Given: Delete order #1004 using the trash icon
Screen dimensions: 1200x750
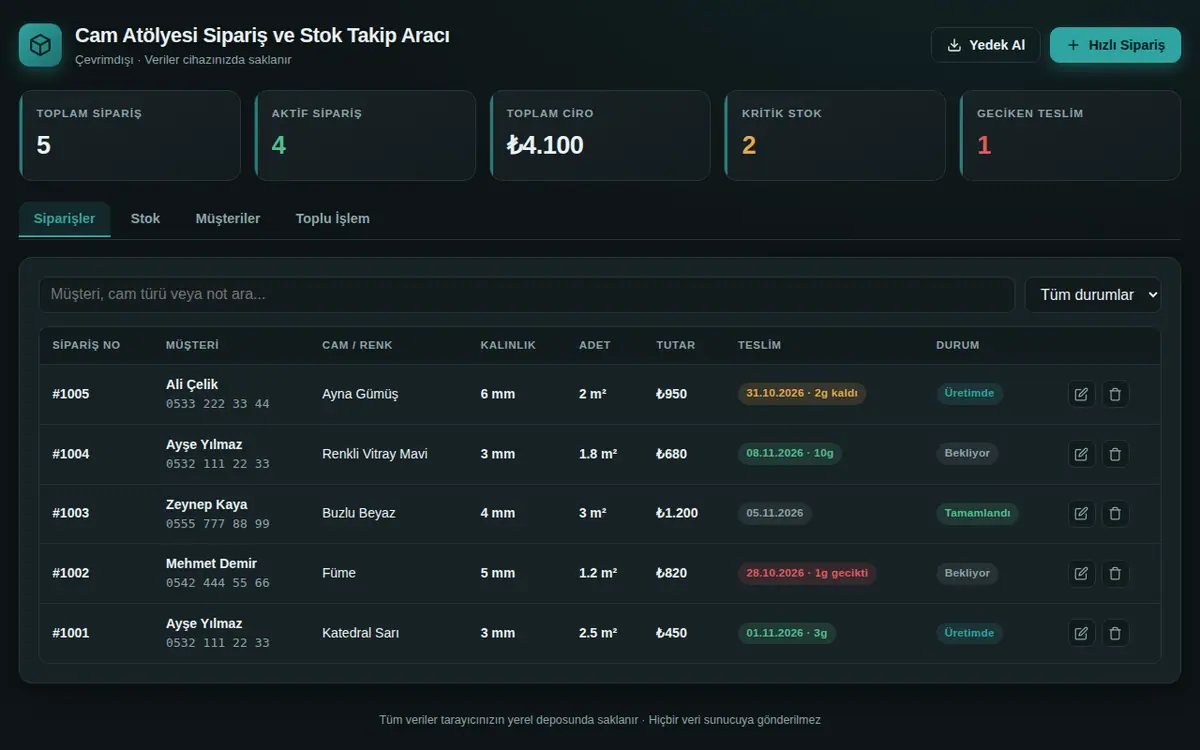Looking at the screenshot, I should point(1116,454).
